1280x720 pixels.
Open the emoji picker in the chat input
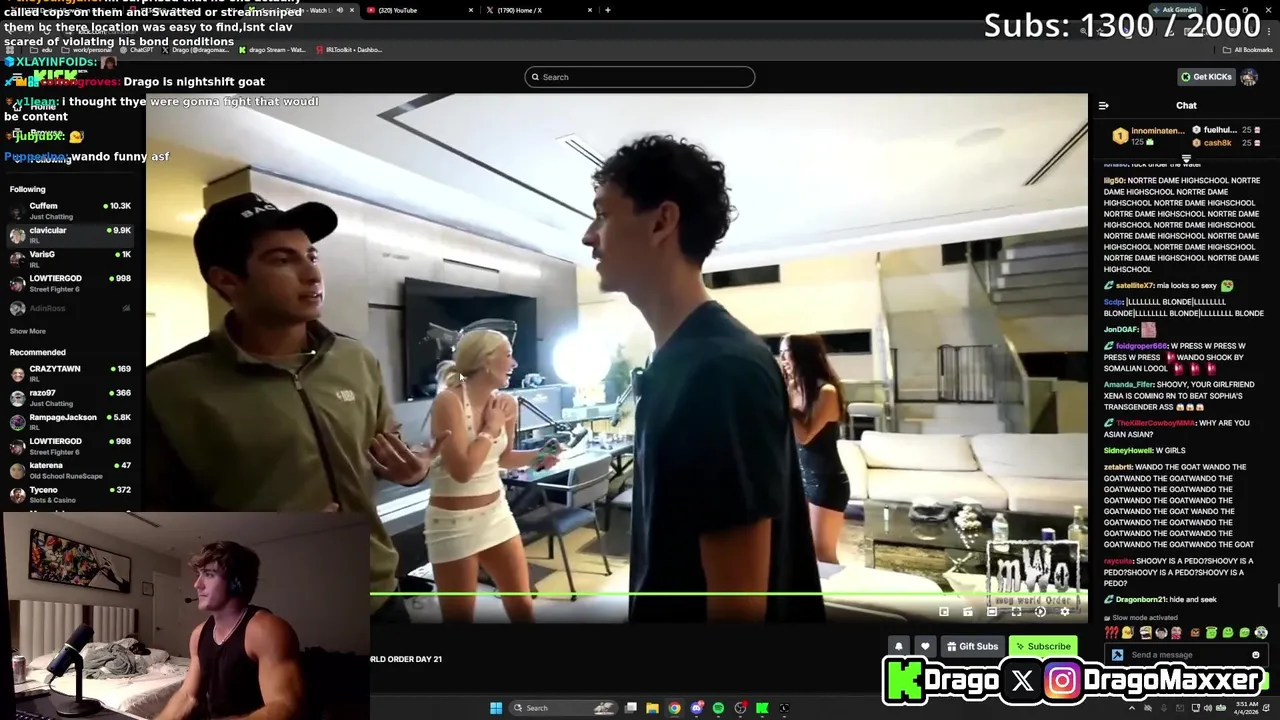point(1256,655)
